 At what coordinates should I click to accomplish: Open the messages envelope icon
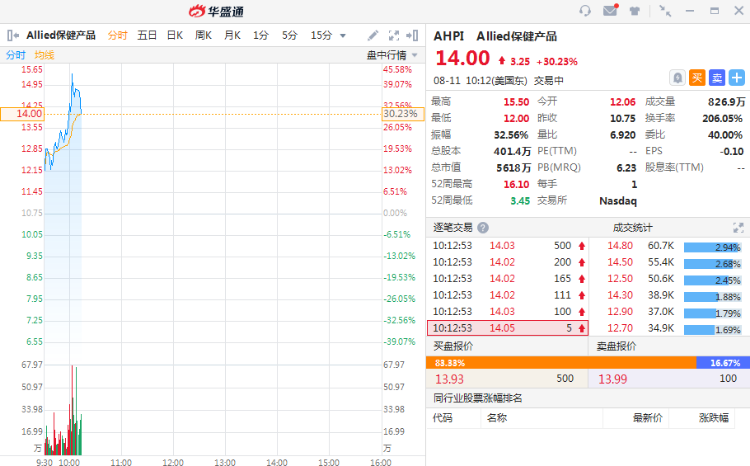[x=610, y=10]
